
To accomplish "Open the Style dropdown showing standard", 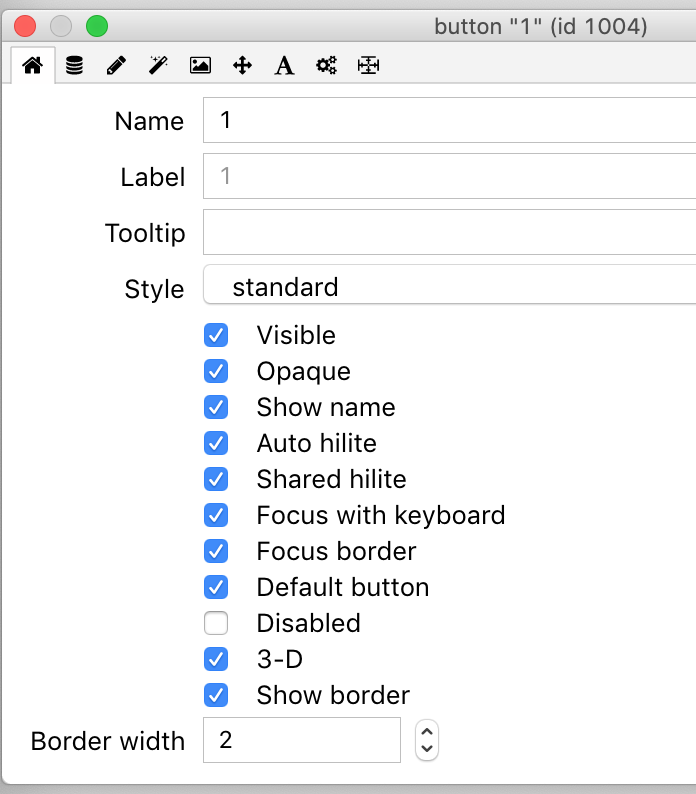I will [x=450, y=288].
